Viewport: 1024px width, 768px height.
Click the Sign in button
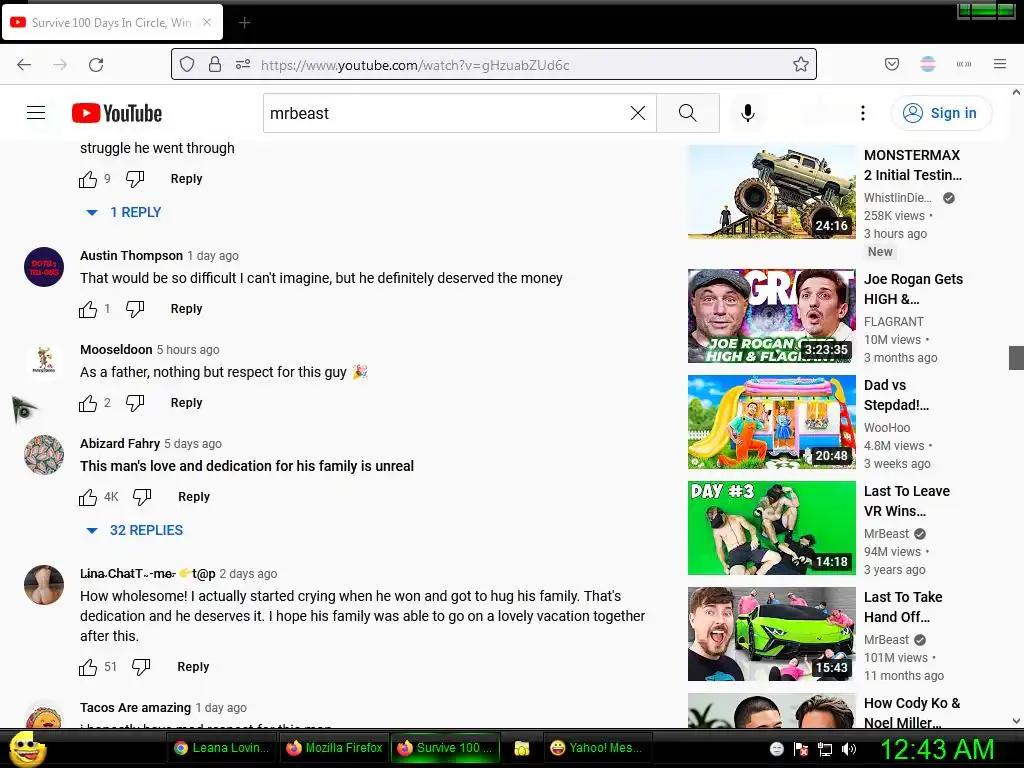pos(941,113)
